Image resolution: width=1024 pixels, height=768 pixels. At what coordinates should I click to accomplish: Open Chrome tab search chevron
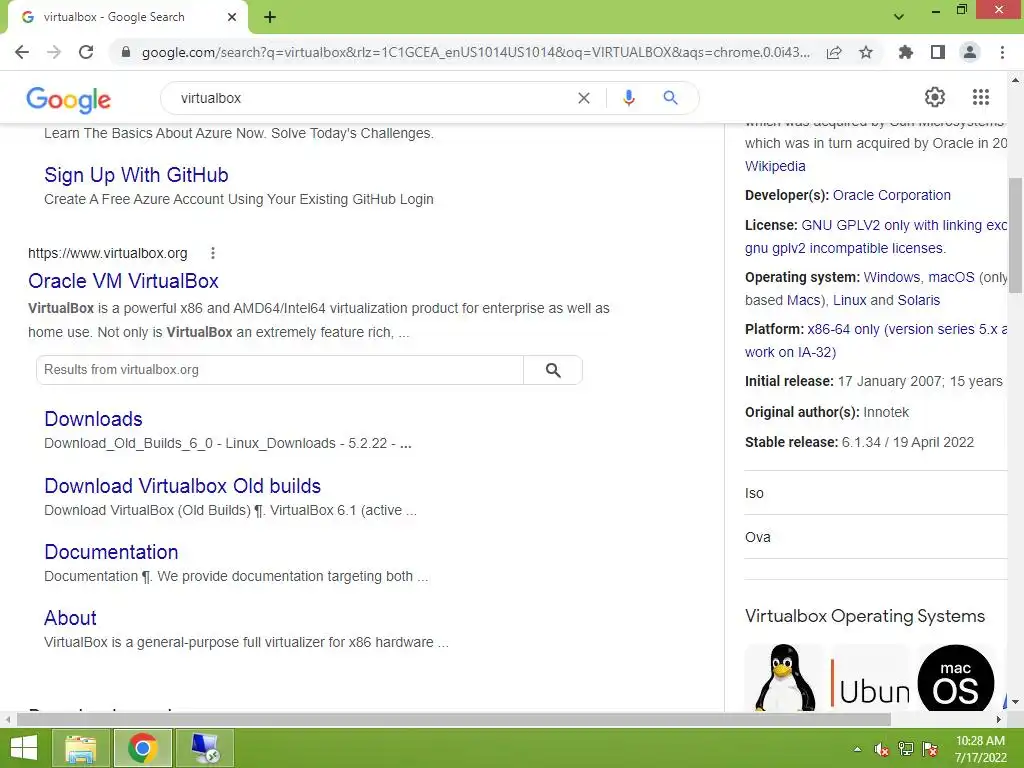pos(899,17)
